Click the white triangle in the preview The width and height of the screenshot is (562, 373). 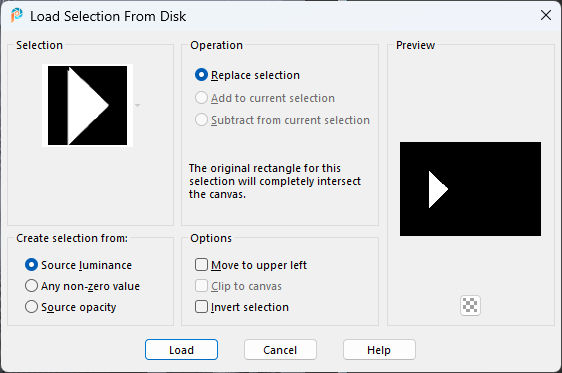point(437,190)
